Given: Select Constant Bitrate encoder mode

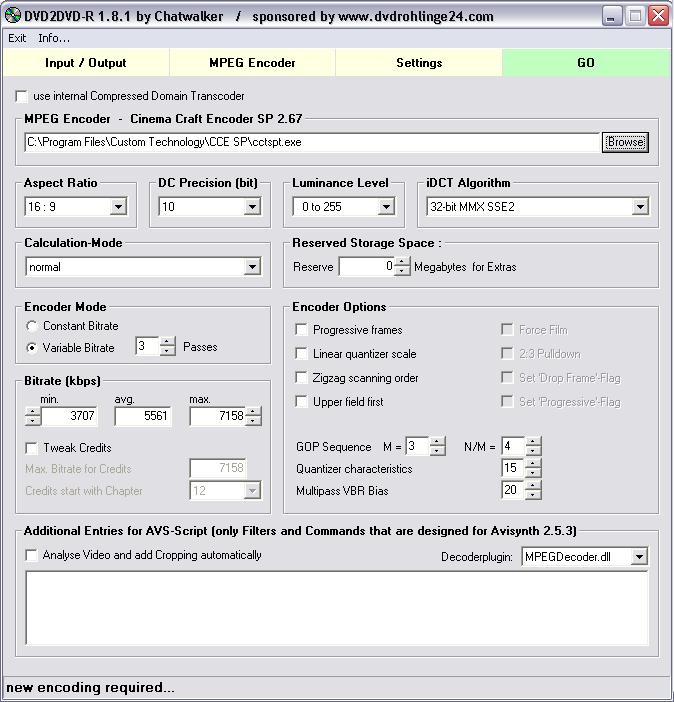Looking at the screenshot, I should coord(31,326).
